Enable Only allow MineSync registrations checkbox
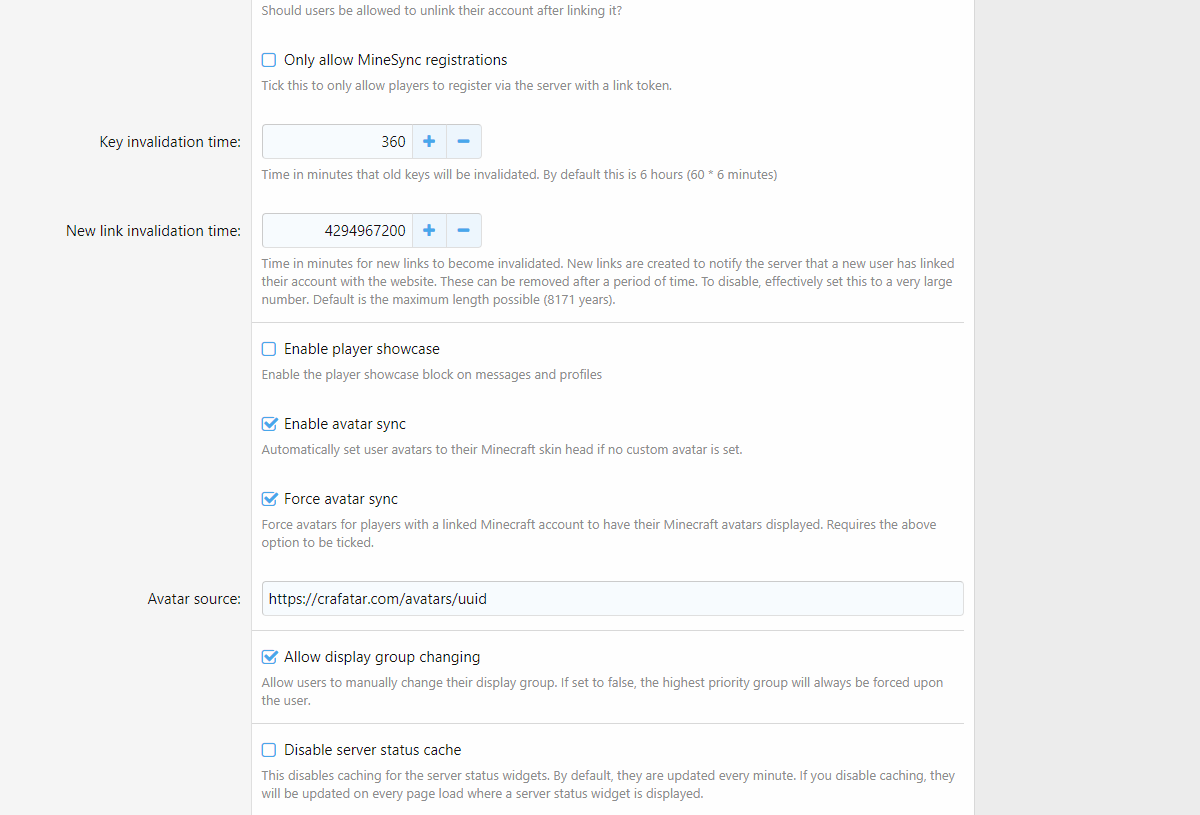The width and height of the screenshot is (1200, 815). [269, 60]
